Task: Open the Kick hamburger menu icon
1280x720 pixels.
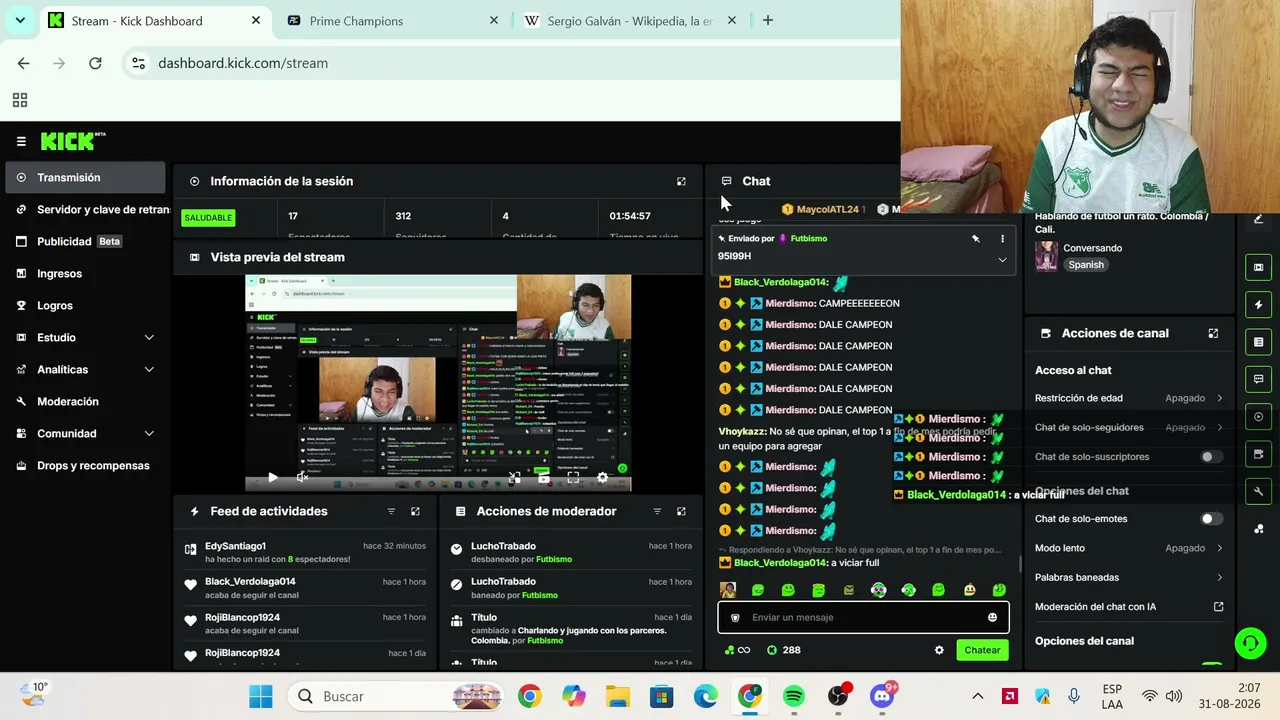Action: (x=21, y=142)
